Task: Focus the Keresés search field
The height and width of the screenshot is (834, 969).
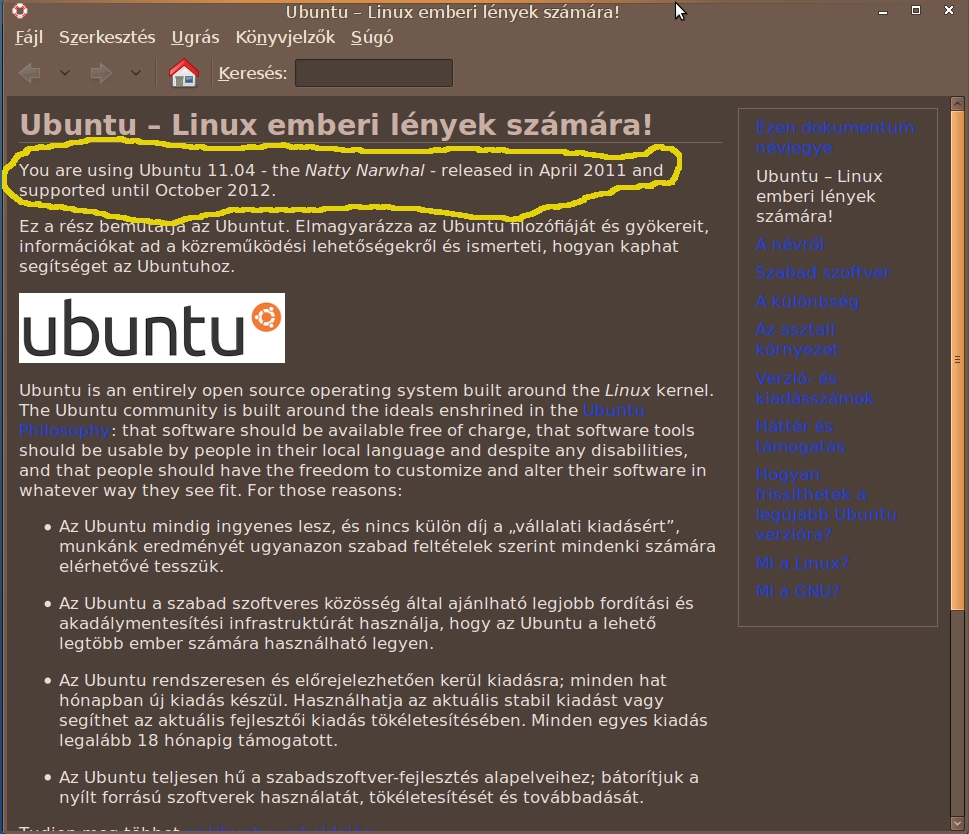Action: [374, 73]
